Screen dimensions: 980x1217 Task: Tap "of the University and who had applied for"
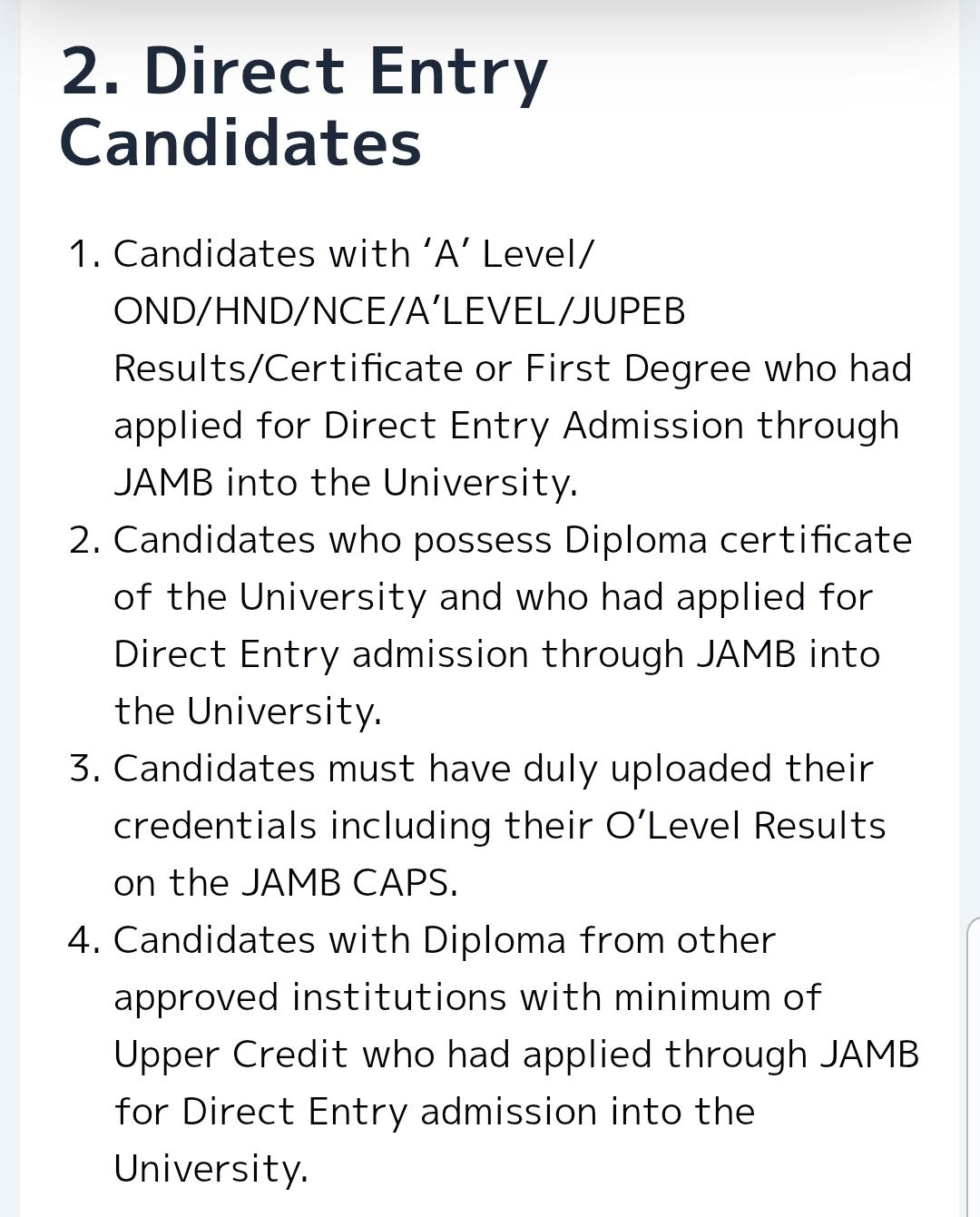[x=493, y=597]
